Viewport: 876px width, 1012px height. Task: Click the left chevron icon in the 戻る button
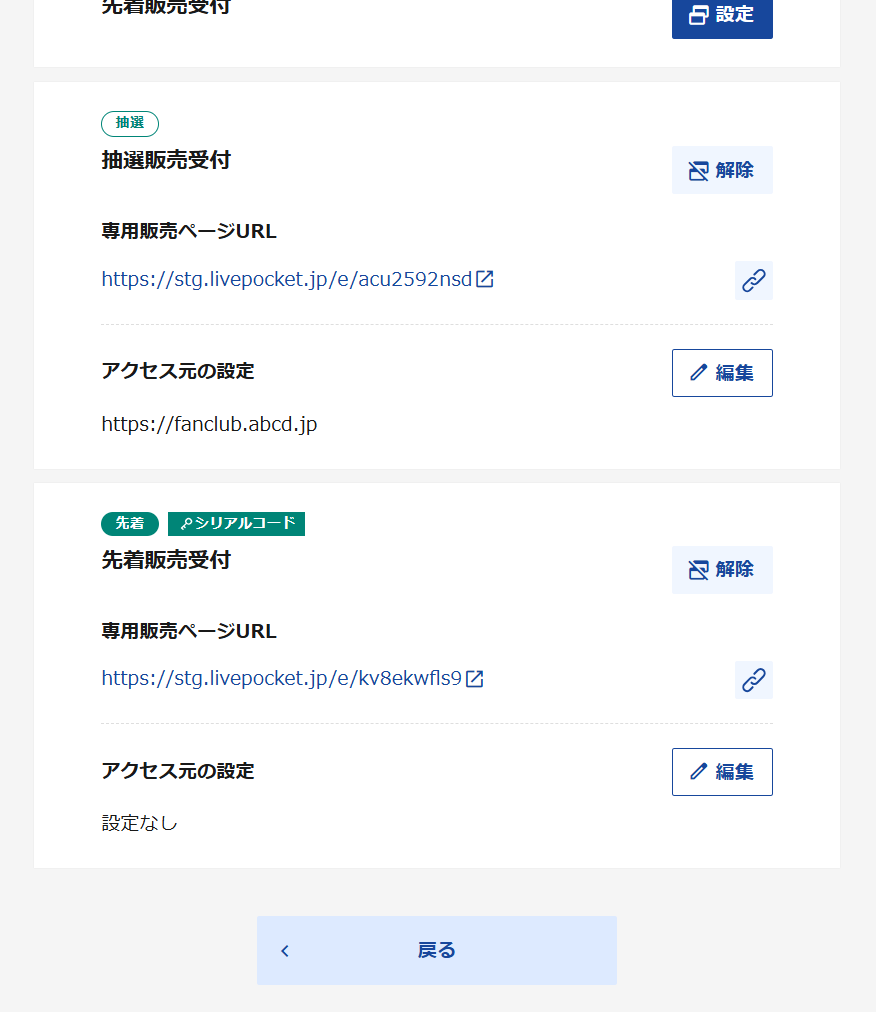point(284,950)
